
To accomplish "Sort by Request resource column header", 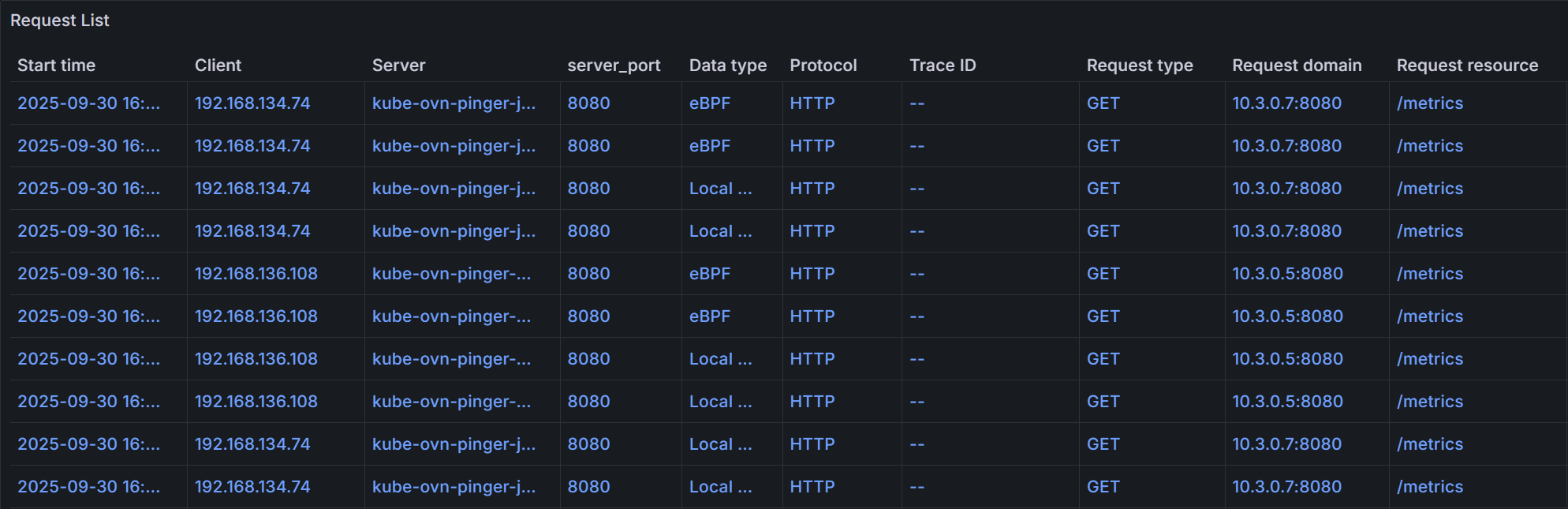I will [1467, 65].
